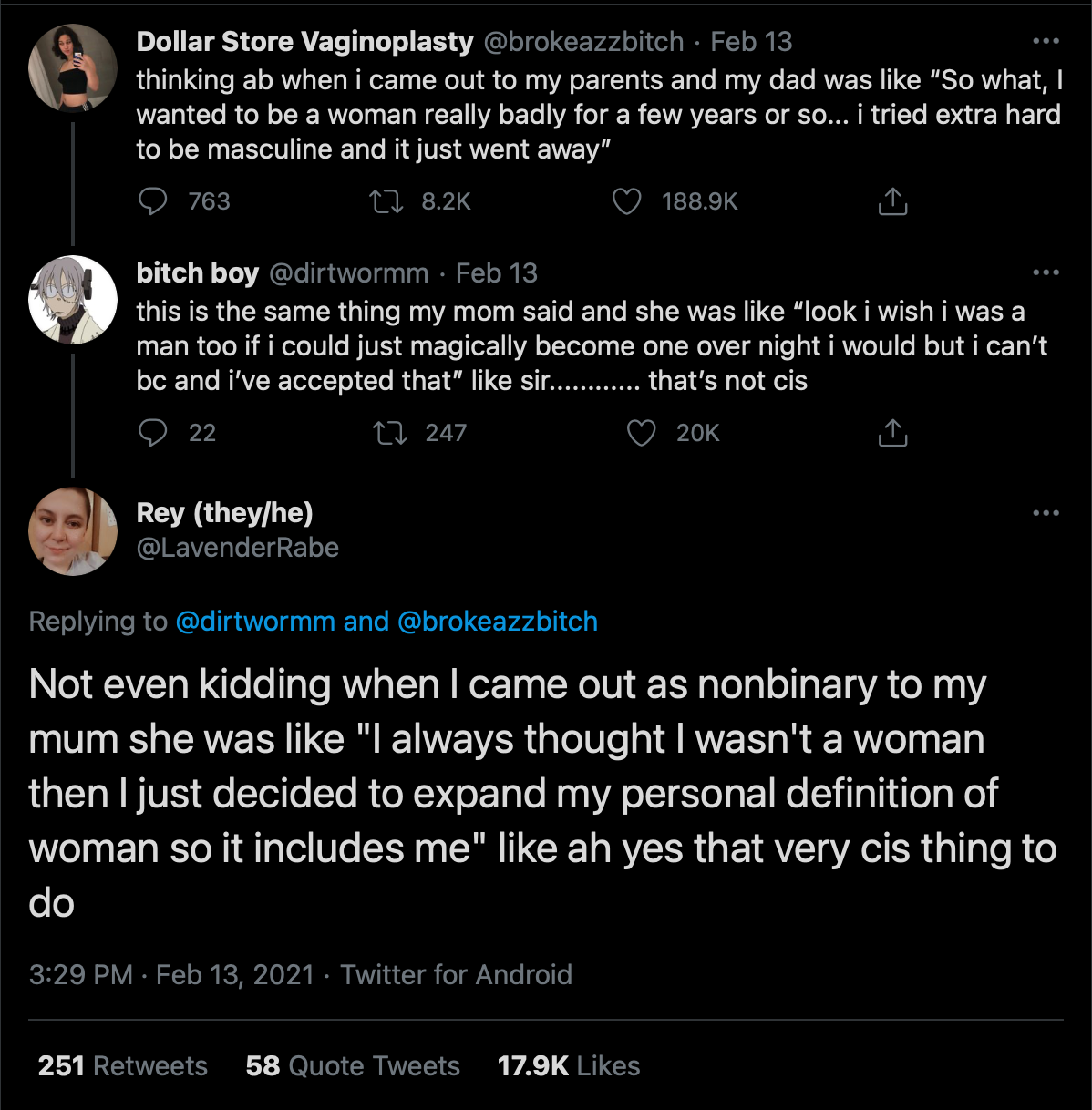1092x1110 pixels.
Task: Open more options on @brokeazzbitch tweet
Action: click(x=1046, y=42)
